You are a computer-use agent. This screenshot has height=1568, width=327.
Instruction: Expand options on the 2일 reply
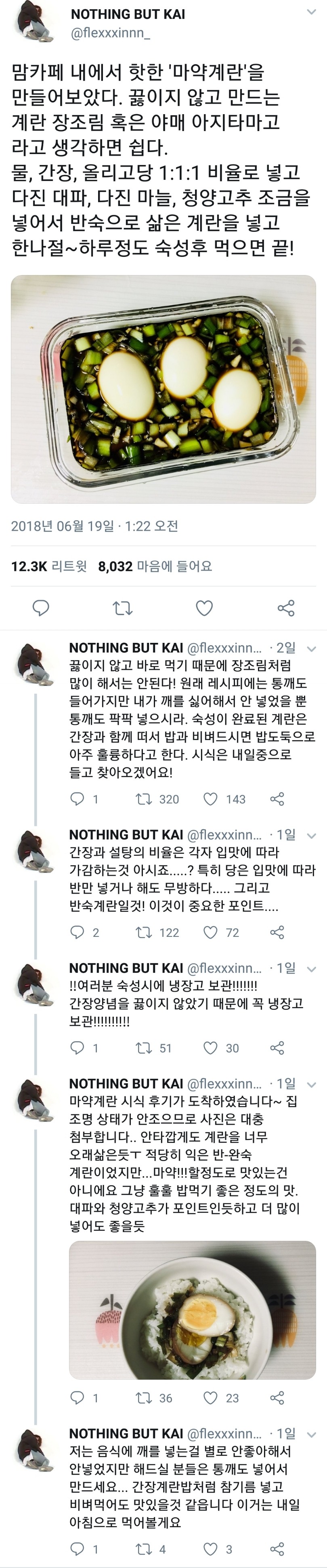point(311,649)
